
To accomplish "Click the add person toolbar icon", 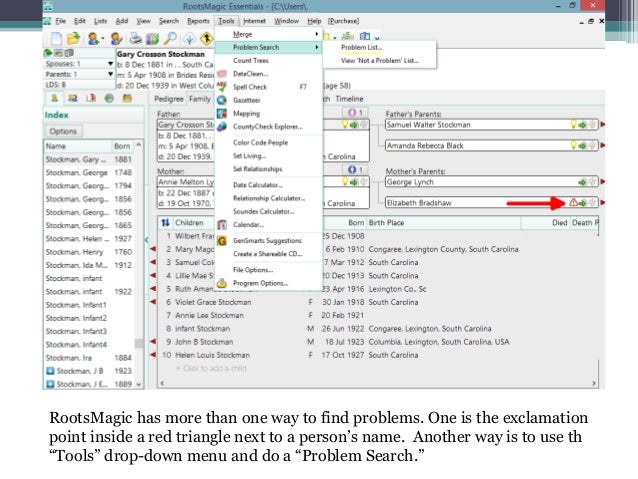I will (x=93, y=38).
